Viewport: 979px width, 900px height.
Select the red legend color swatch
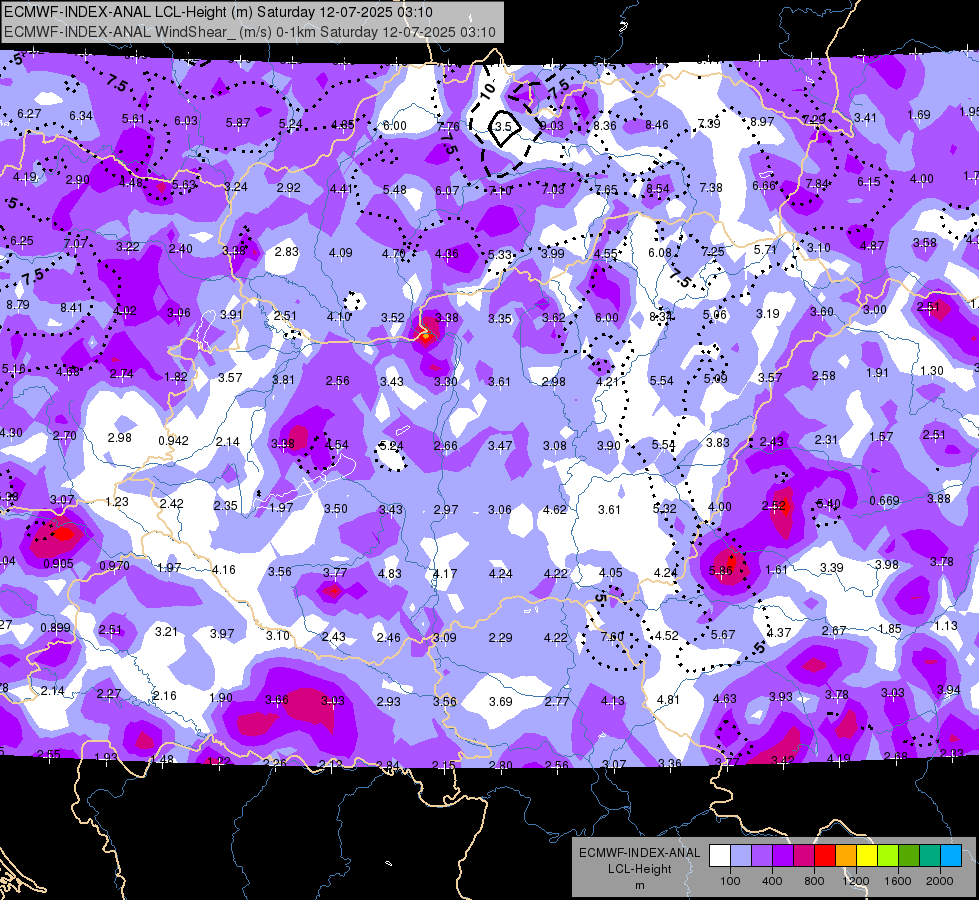825,855
